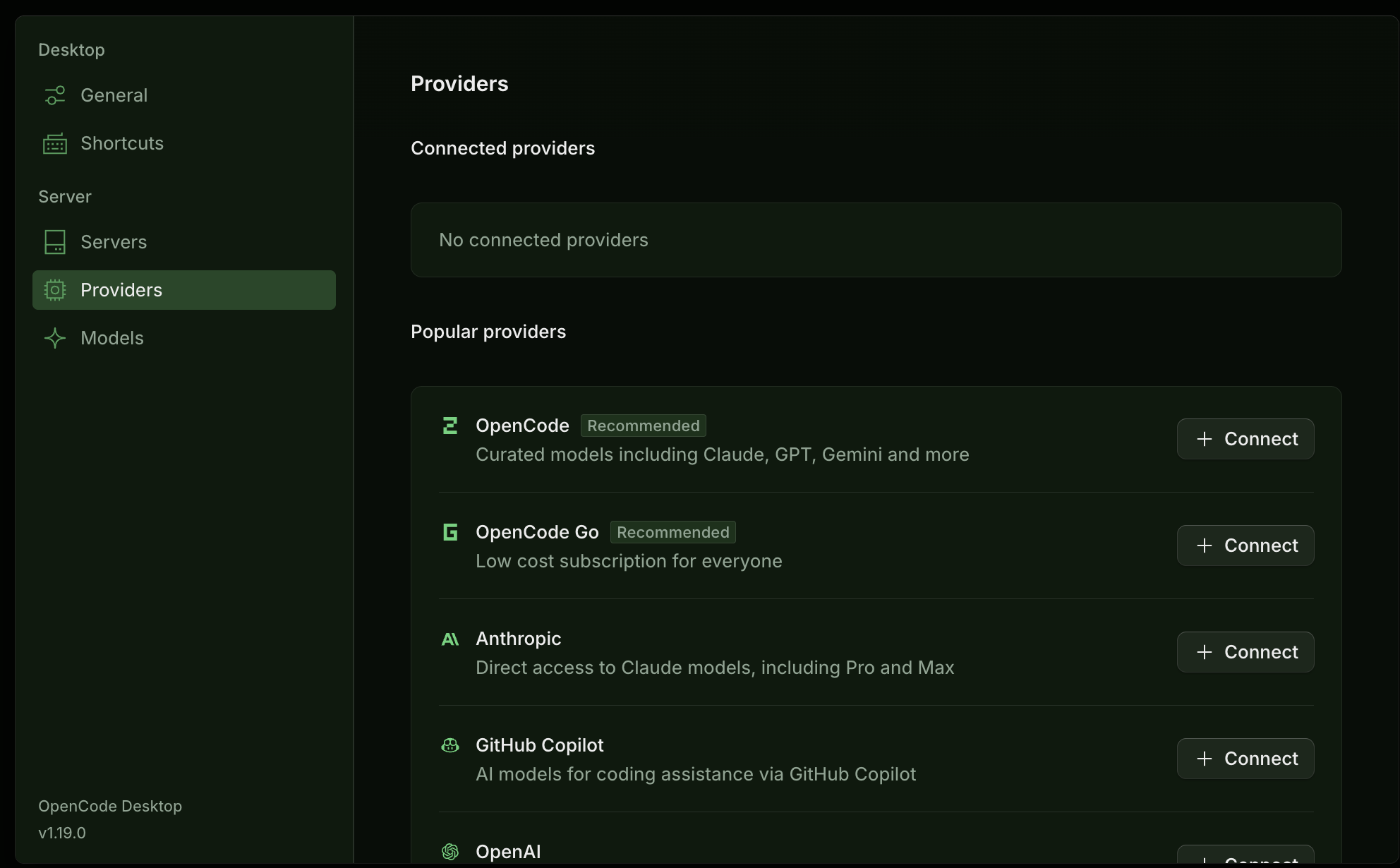Image resolution: width=1400 pixels, height=868 pixels.
Task: Click the General sliders icon in sidebar
Action: click(55, 95)
